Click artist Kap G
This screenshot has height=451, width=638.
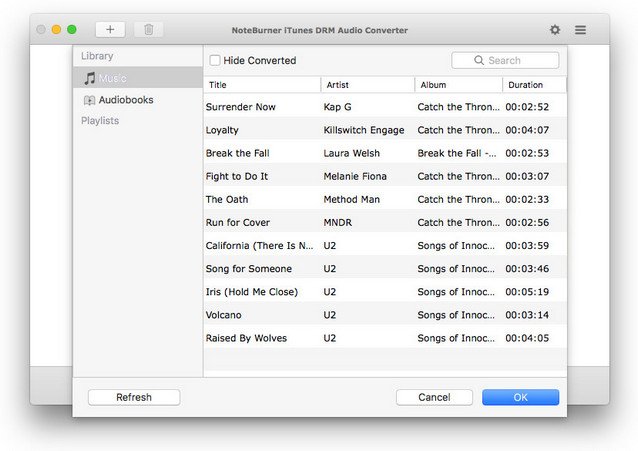click(337, 107)
